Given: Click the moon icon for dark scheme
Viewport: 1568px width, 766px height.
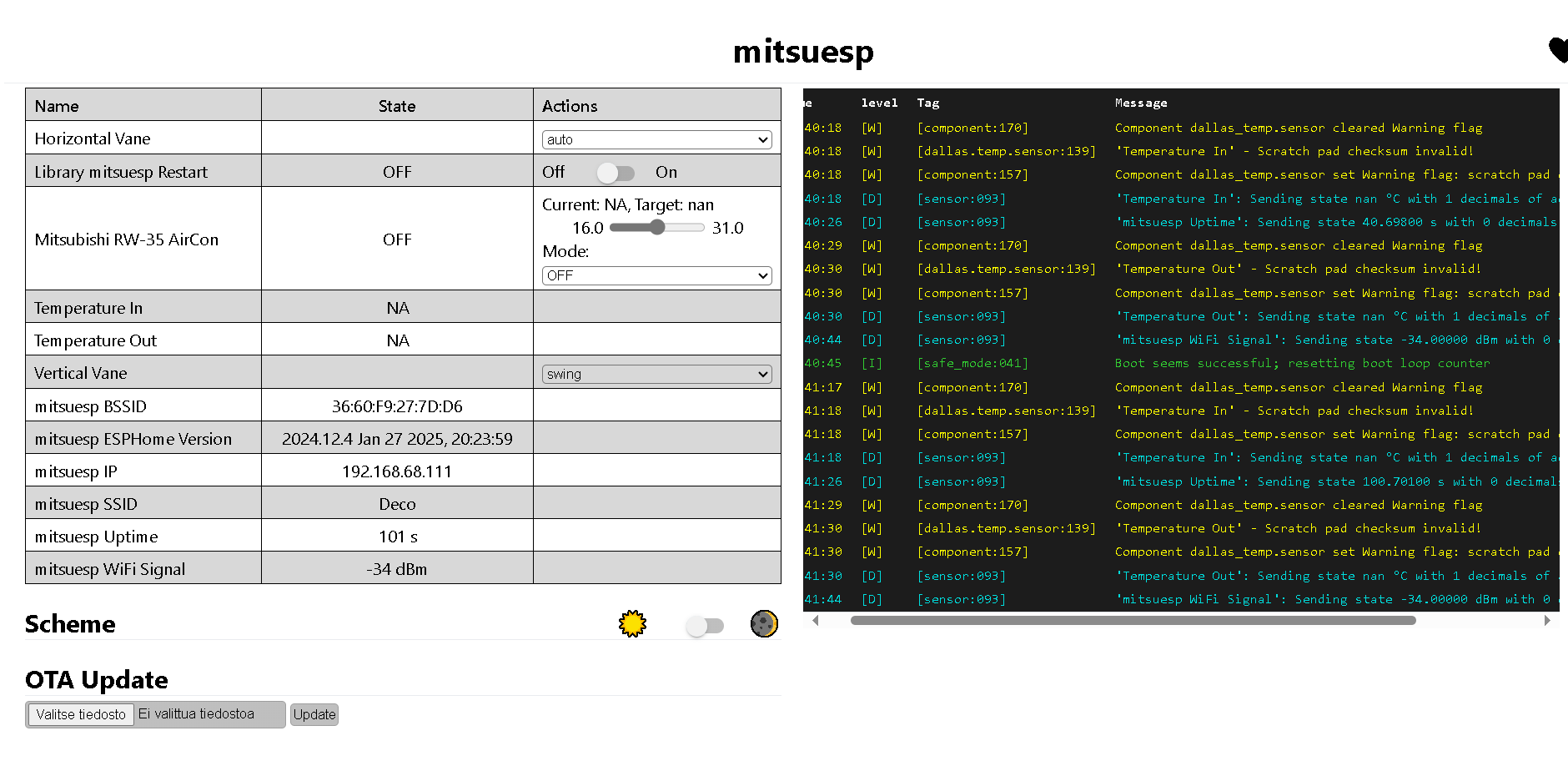Looking at the screenshot, I should pos(763,623).
